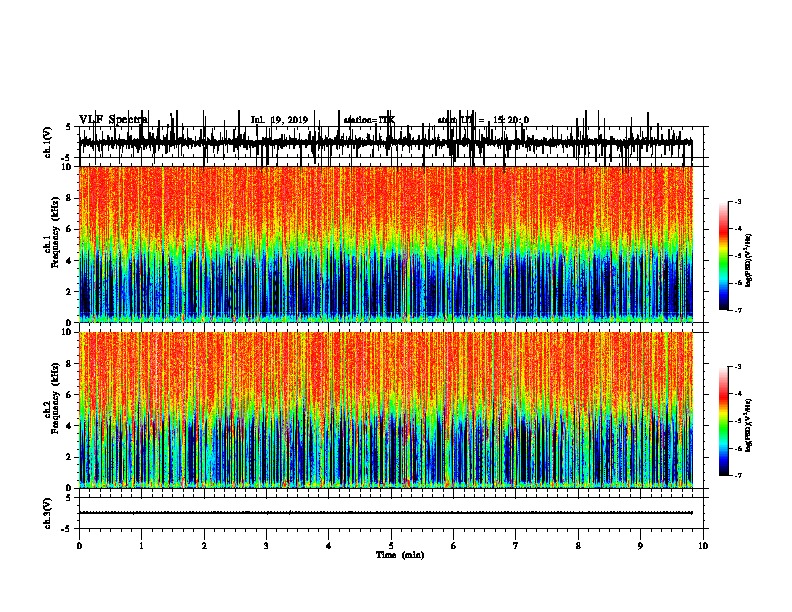Click the x-axis tick label "3"
Screen dimensions: 792x612
coord(266,546)
